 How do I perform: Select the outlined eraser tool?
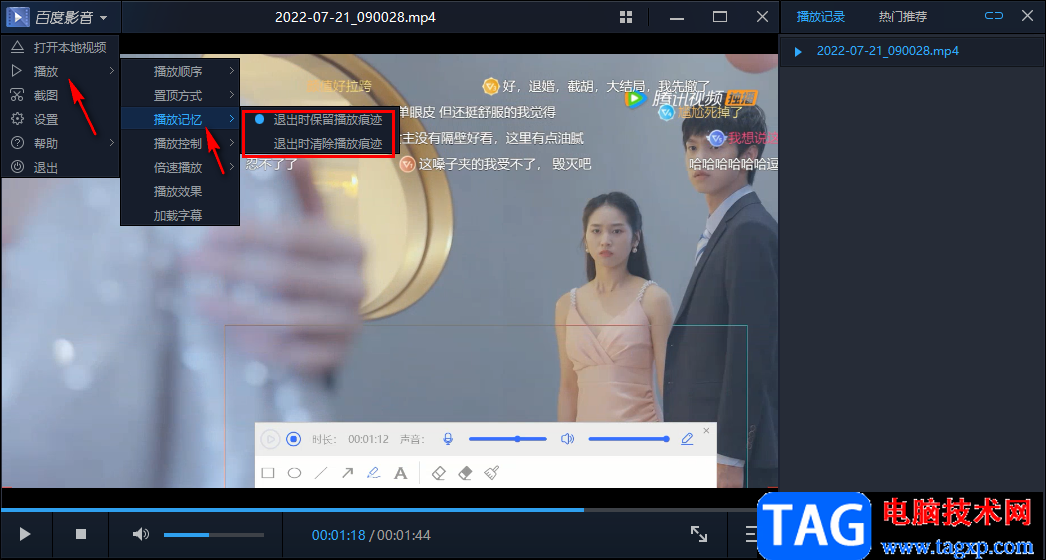(439, 473)
